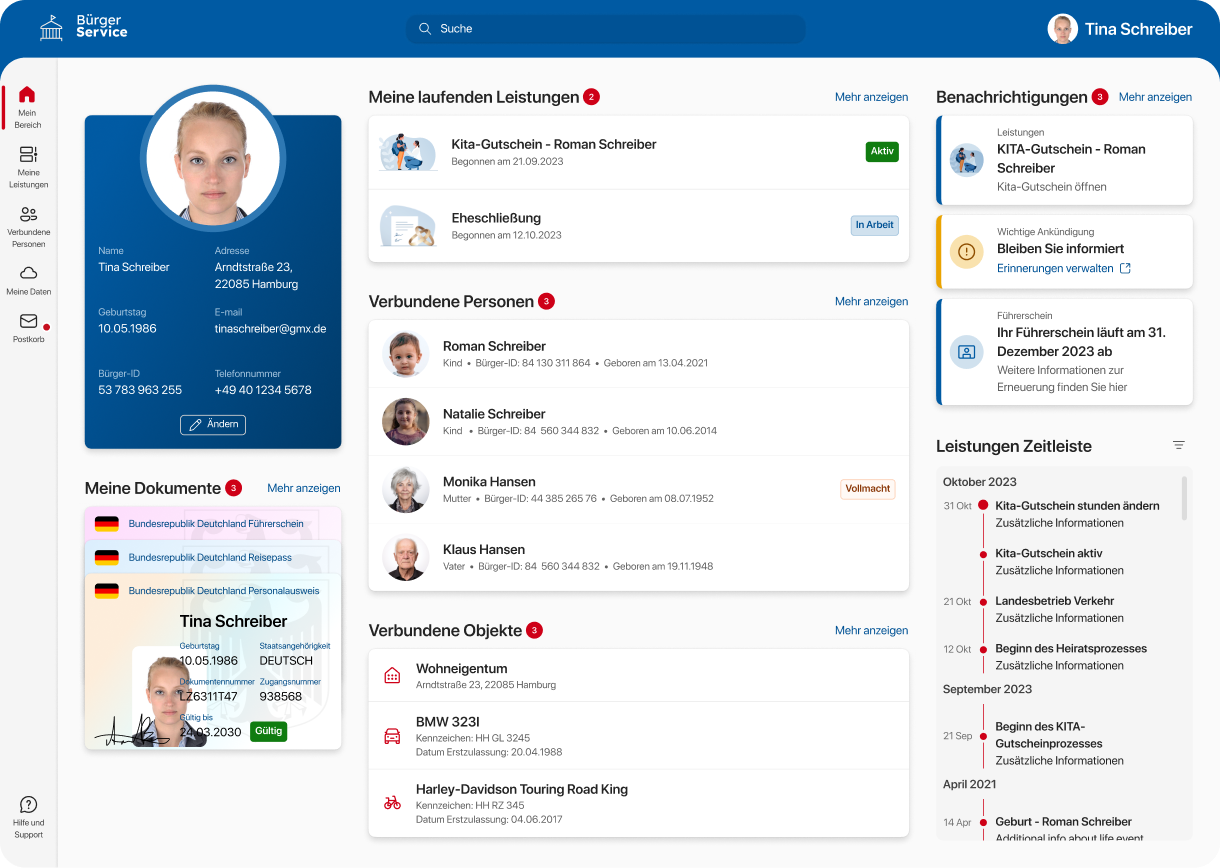Viewport: 1220px width, 868px height.
Task: Open Kita-Gutschein - Roman Schreiber service title
Action: pos(554,144)
